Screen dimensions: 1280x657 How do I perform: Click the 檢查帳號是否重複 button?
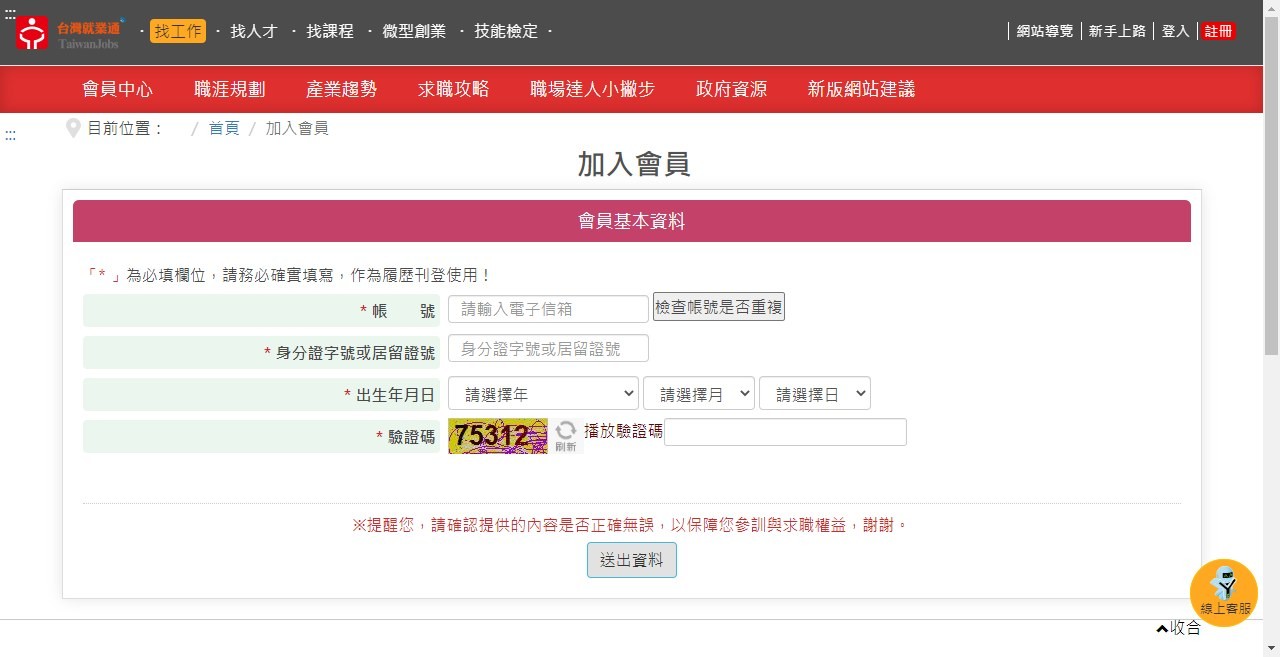(719, 307)
